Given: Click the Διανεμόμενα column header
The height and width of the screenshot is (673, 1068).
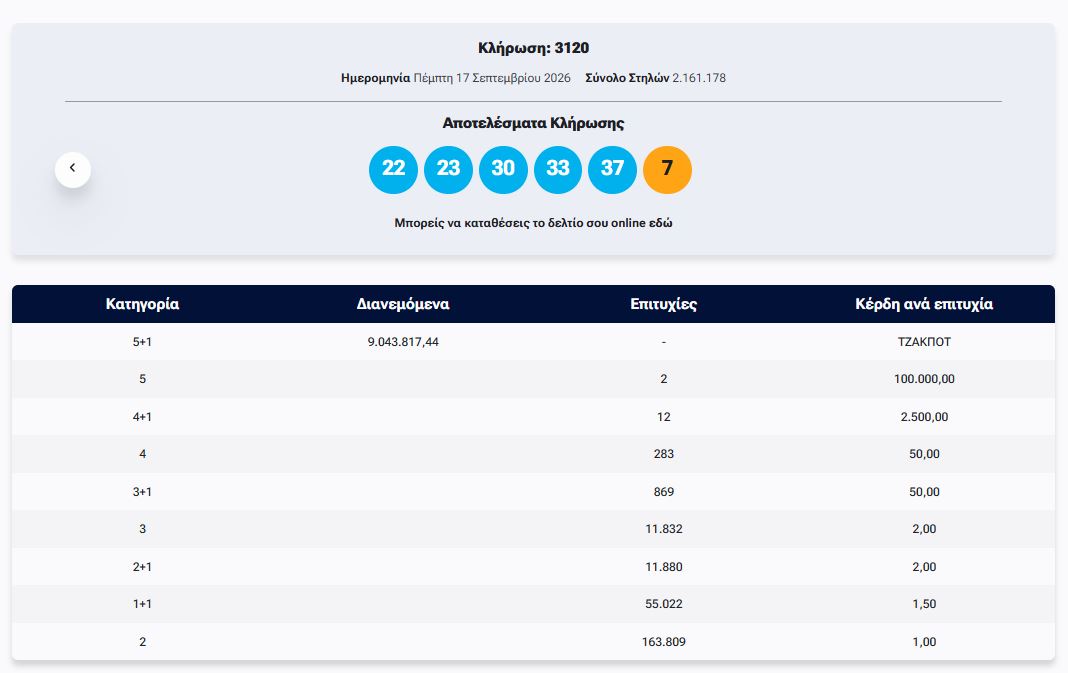Looking at the screenshot, I should pos(403,304).
